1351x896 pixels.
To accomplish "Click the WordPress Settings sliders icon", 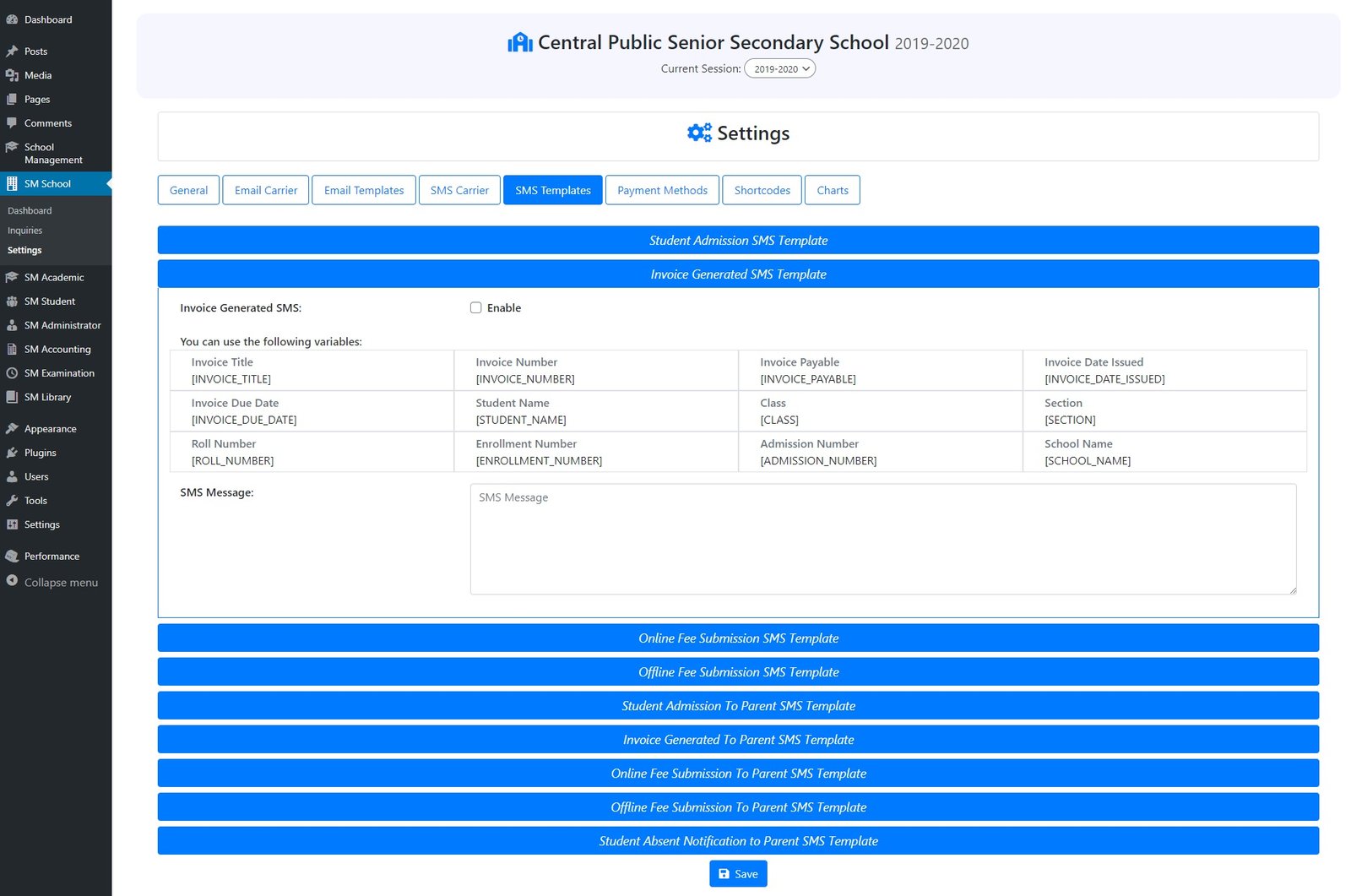I will 12,524.
